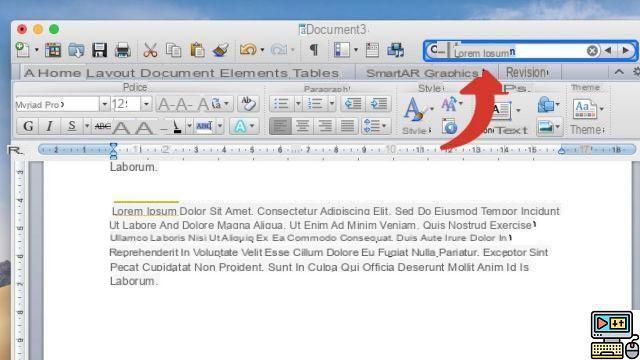Click the bulleted list button
The image size is (640, 360).
pyautogui.click(x=281, y=104)
